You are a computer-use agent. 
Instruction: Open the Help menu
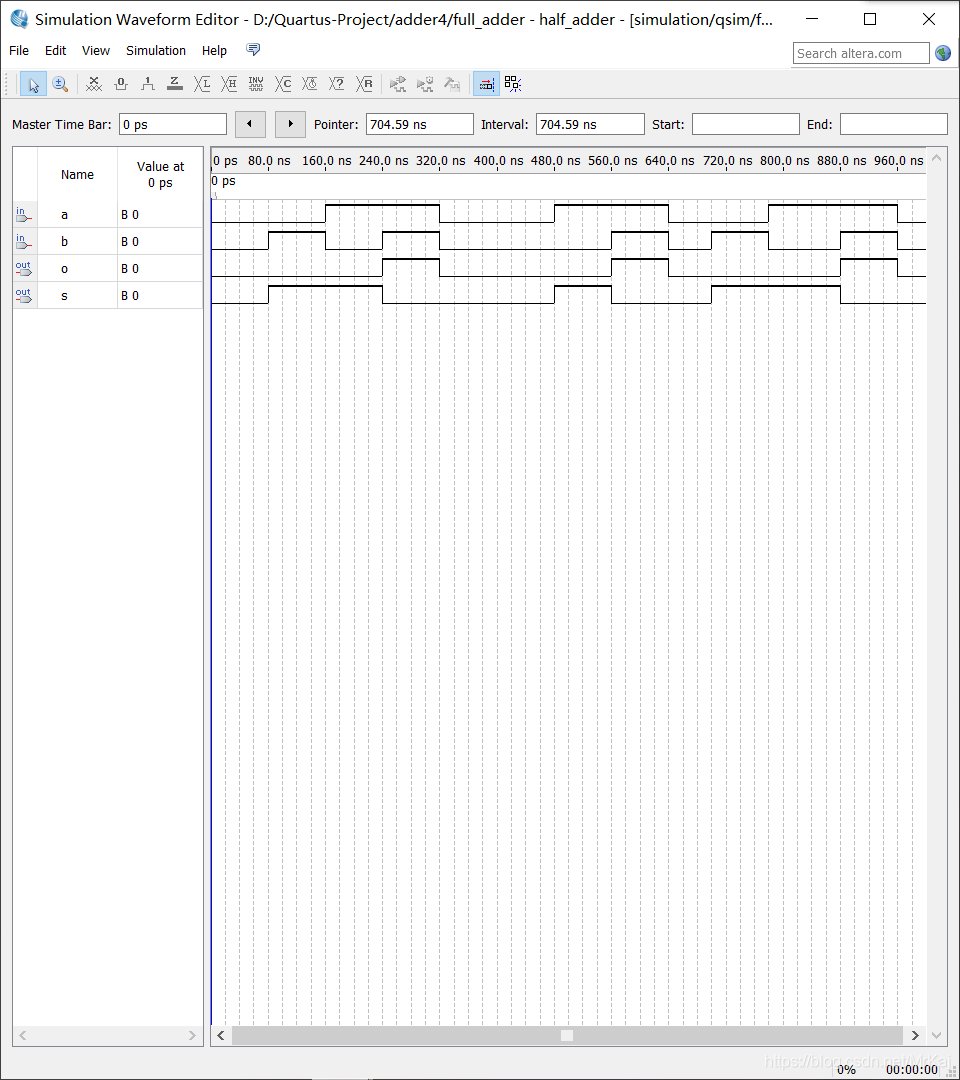pos(214,50)
